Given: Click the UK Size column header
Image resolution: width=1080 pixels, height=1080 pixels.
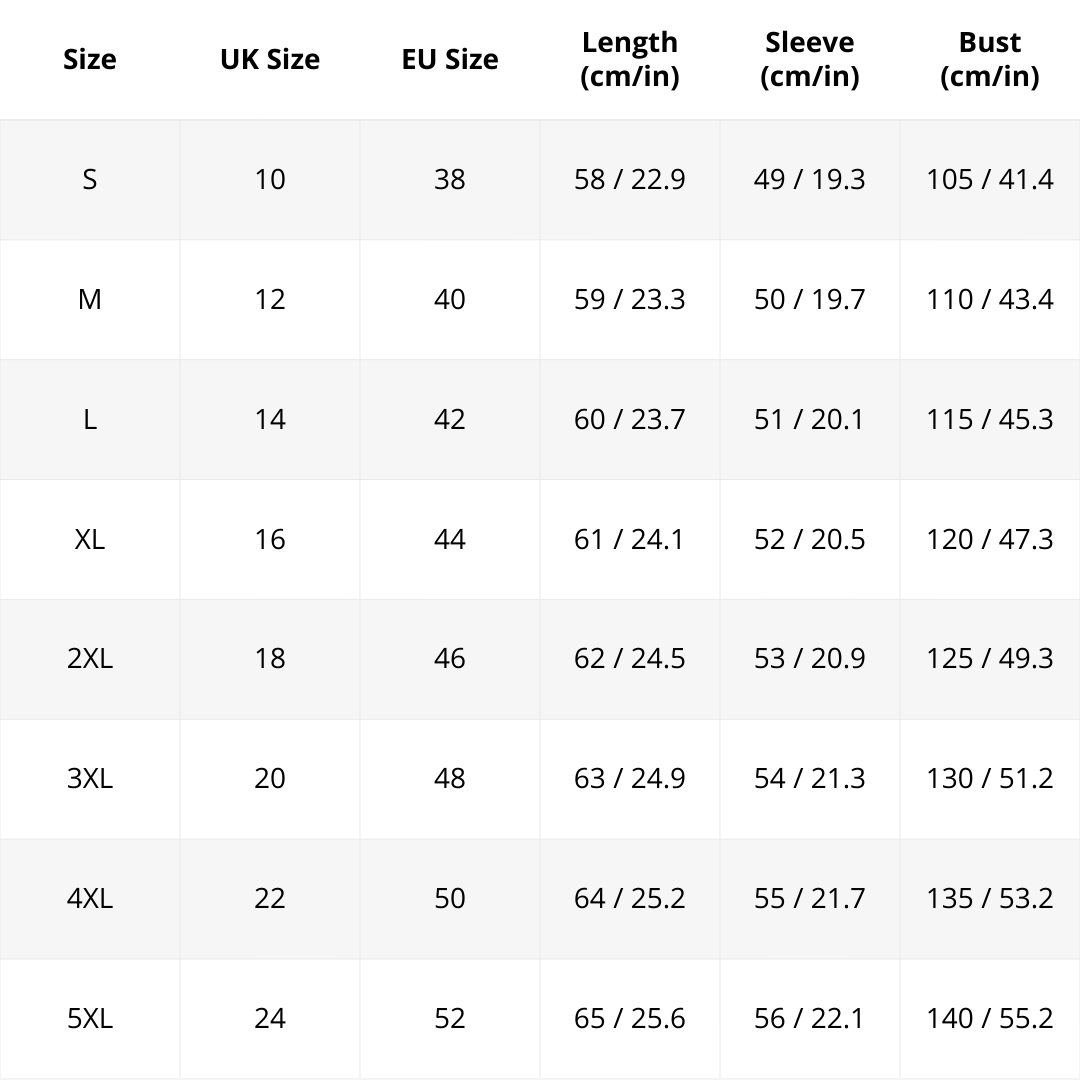Looking at the screenshot, I should 270,59.
